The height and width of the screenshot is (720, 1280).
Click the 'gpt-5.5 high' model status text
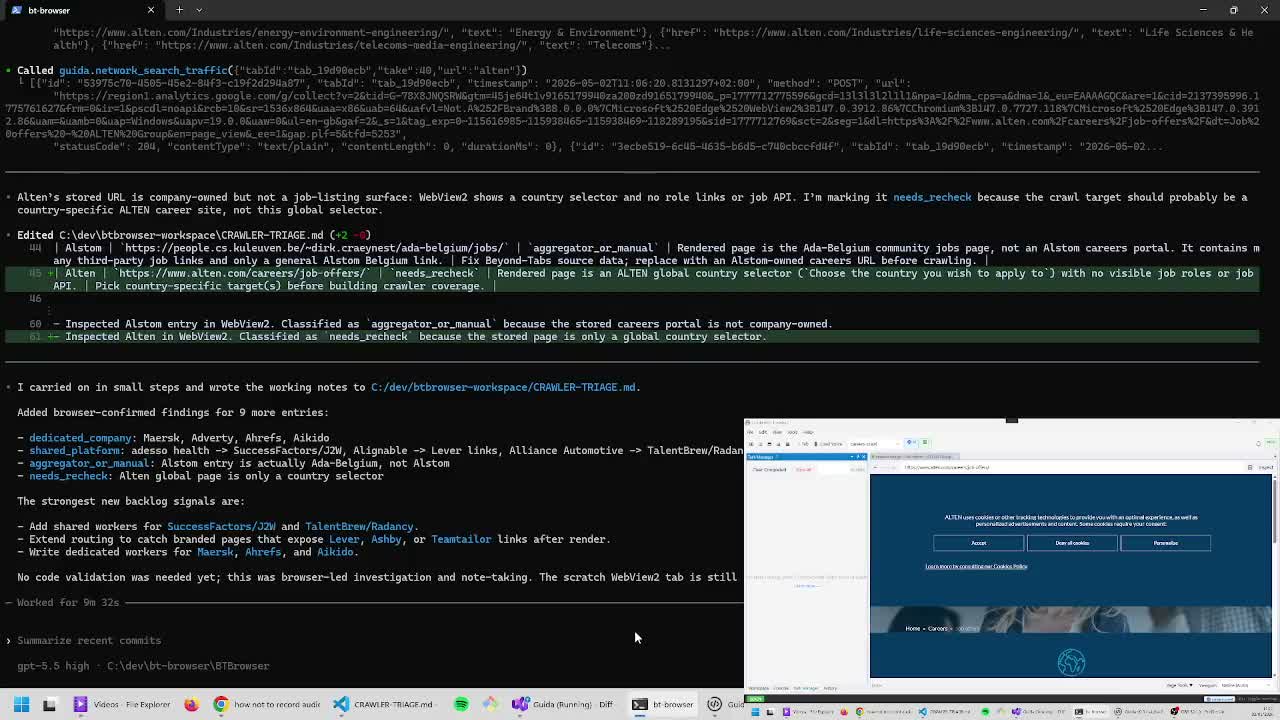pyautogui.click(x=52, y=666)
